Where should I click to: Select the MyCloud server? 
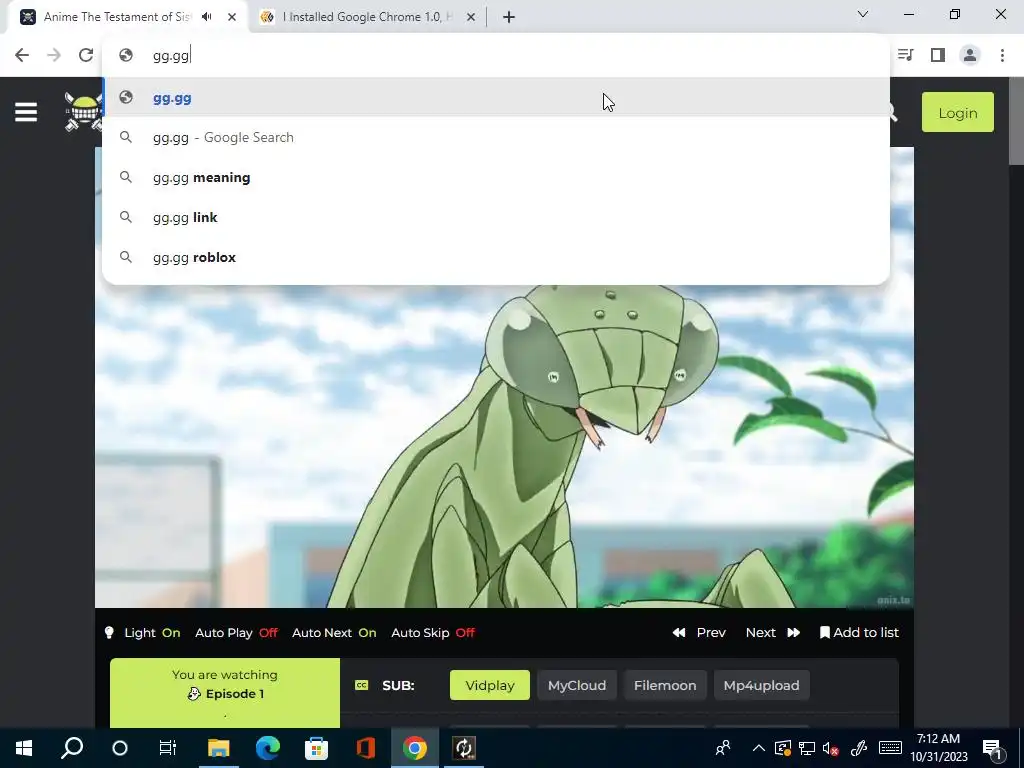[577, 685]
